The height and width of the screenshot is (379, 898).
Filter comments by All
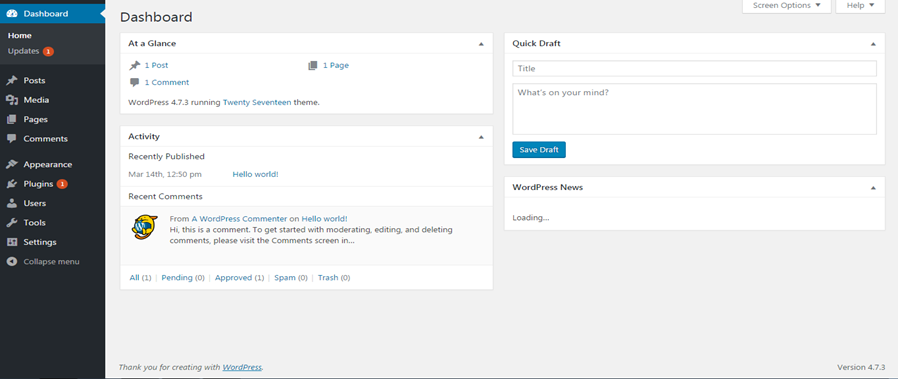click(x=135, y=278)
